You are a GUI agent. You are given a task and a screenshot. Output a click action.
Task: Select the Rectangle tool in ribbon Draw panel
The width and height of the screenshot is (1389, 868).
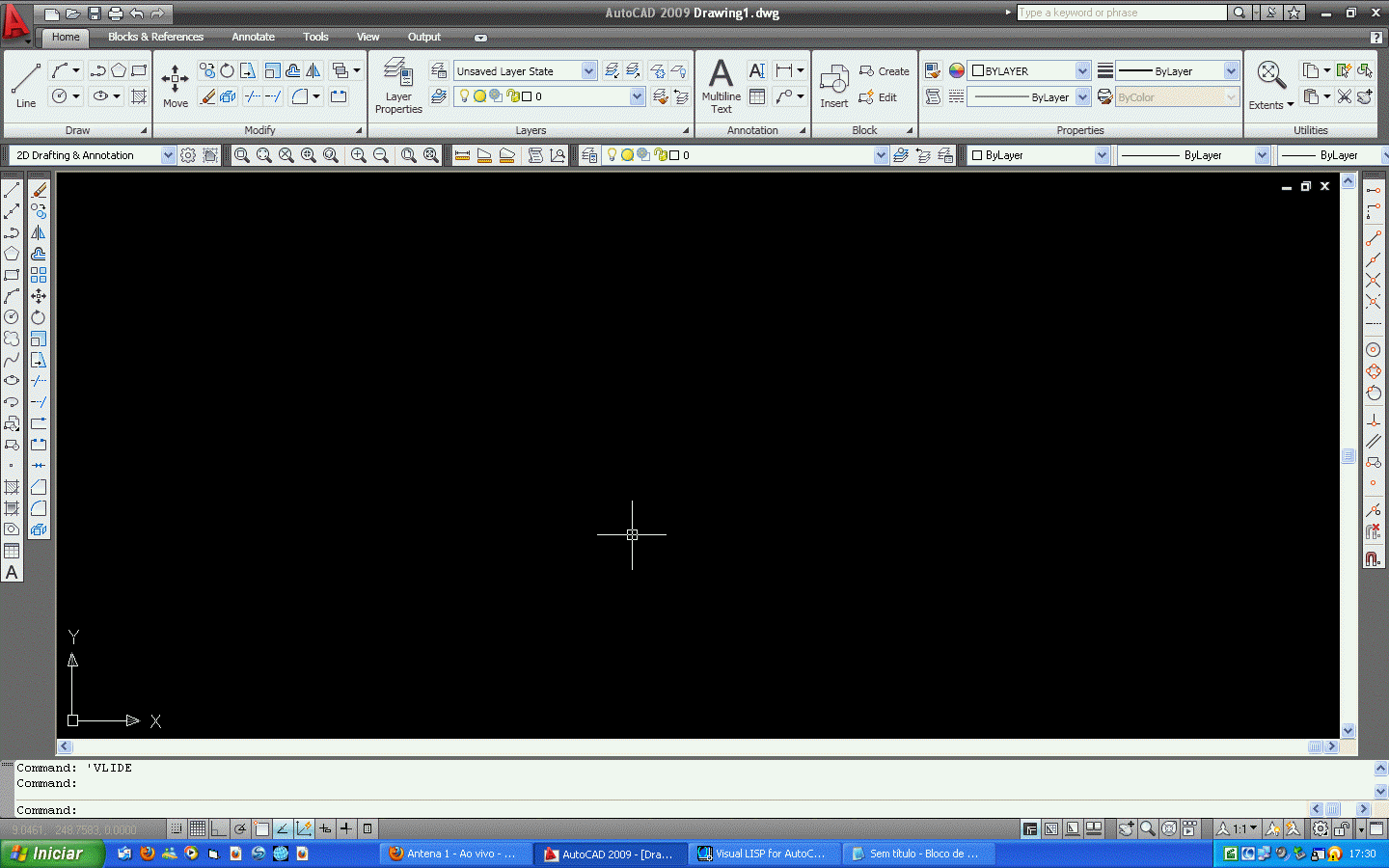pos(139,70)
